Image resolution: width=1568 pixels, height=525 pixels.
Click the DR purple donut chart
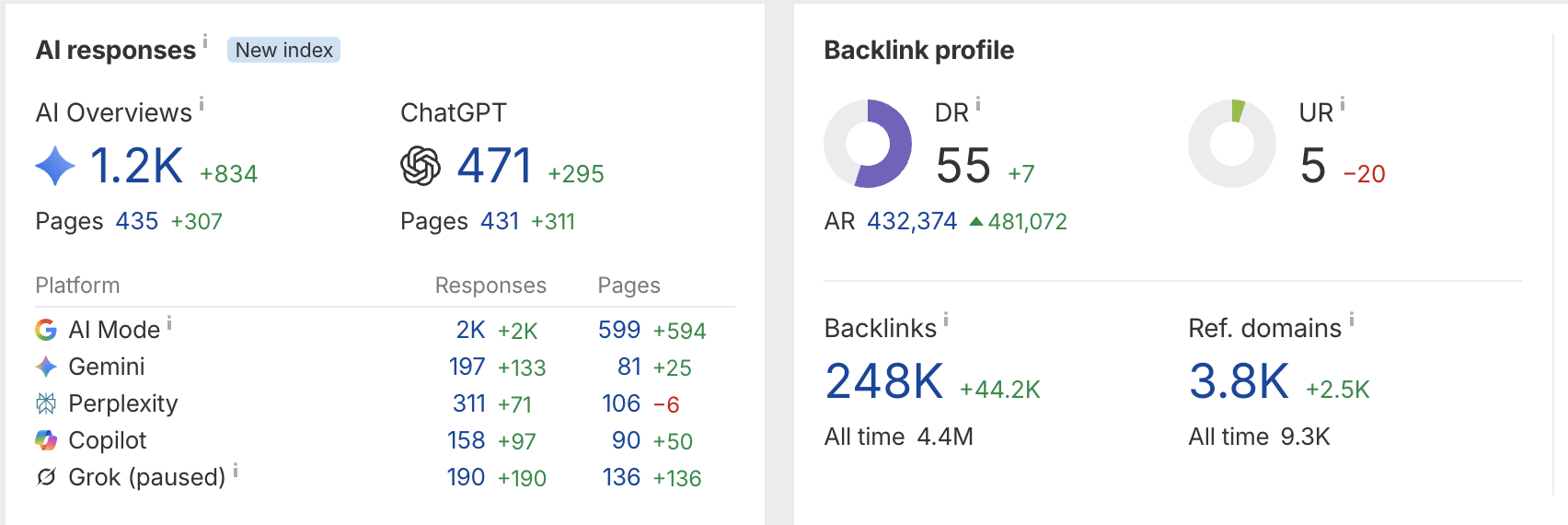[868, 144]
